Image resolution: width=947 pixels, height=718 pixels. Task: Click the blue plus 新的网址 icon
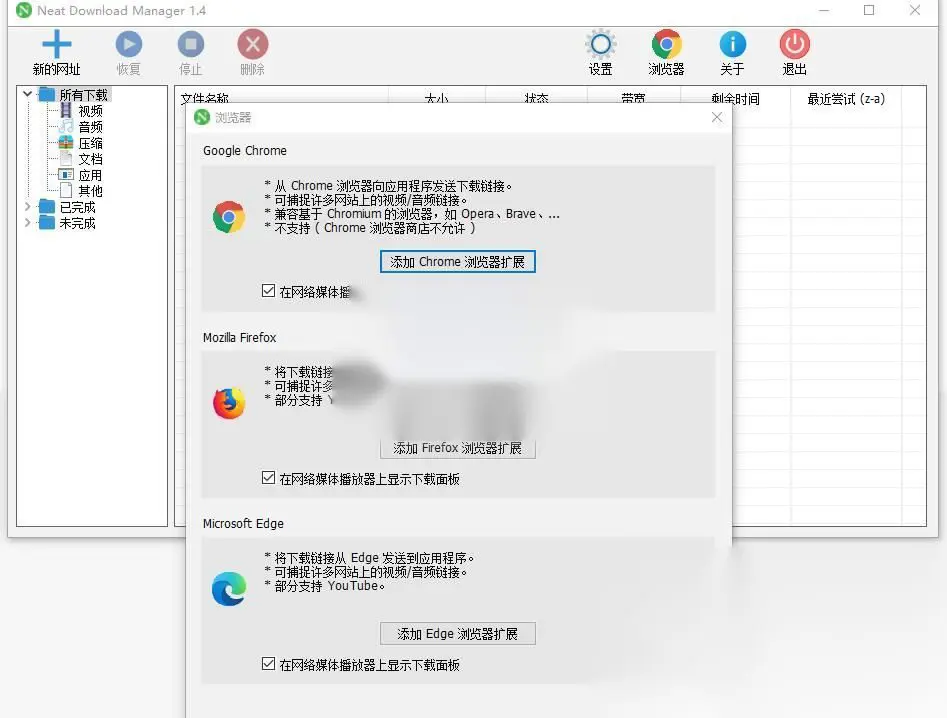point(56,44)
